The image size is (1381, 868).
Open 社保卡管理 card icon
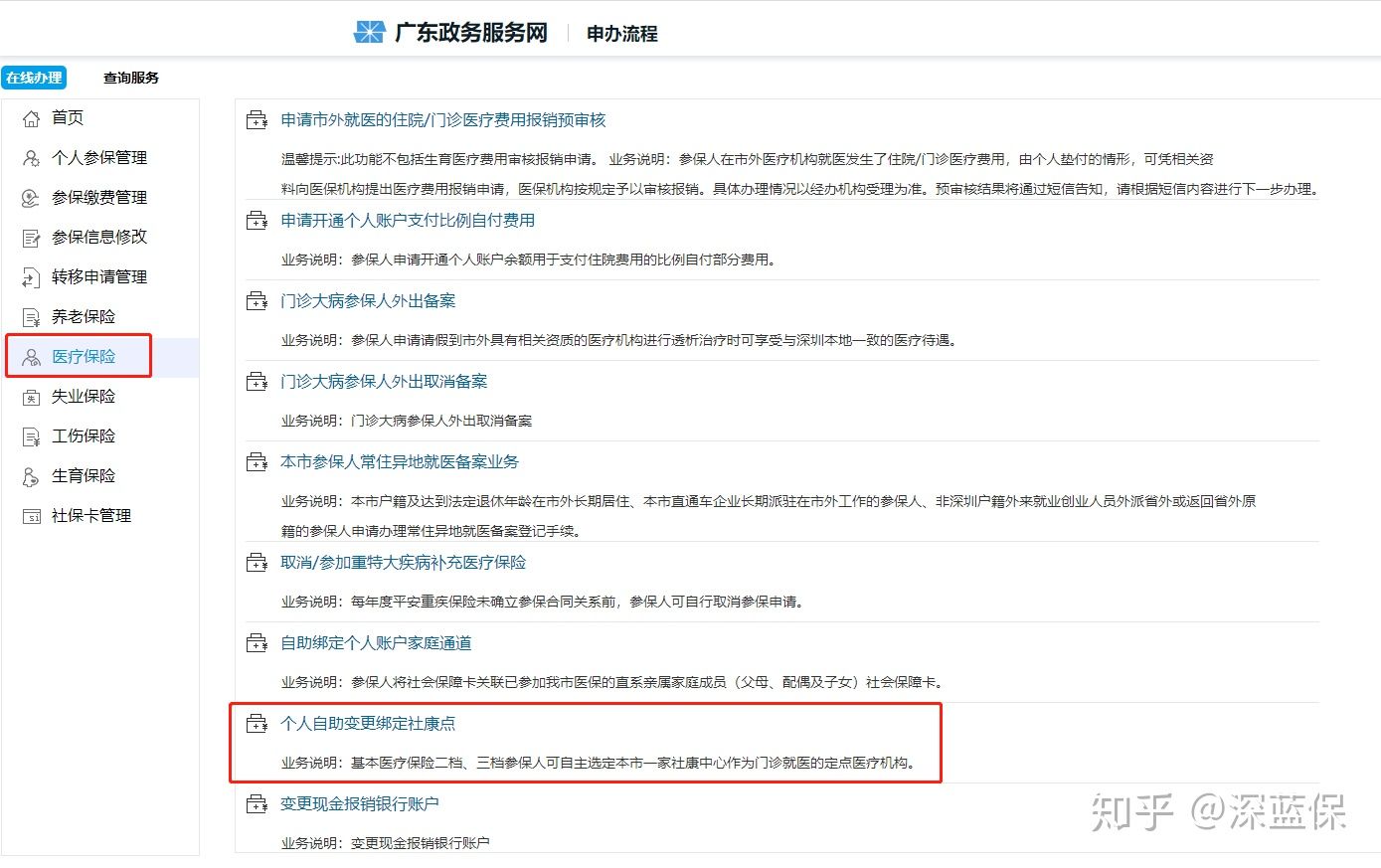point(33,515)
